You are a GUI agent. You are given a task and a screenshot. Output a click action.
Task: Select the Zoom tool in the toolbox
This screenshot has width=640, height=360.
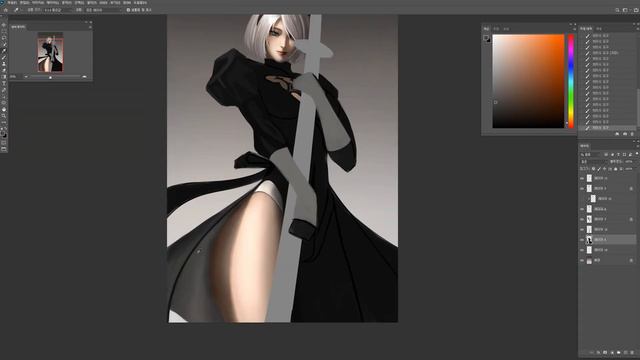(x=4, y=116)
